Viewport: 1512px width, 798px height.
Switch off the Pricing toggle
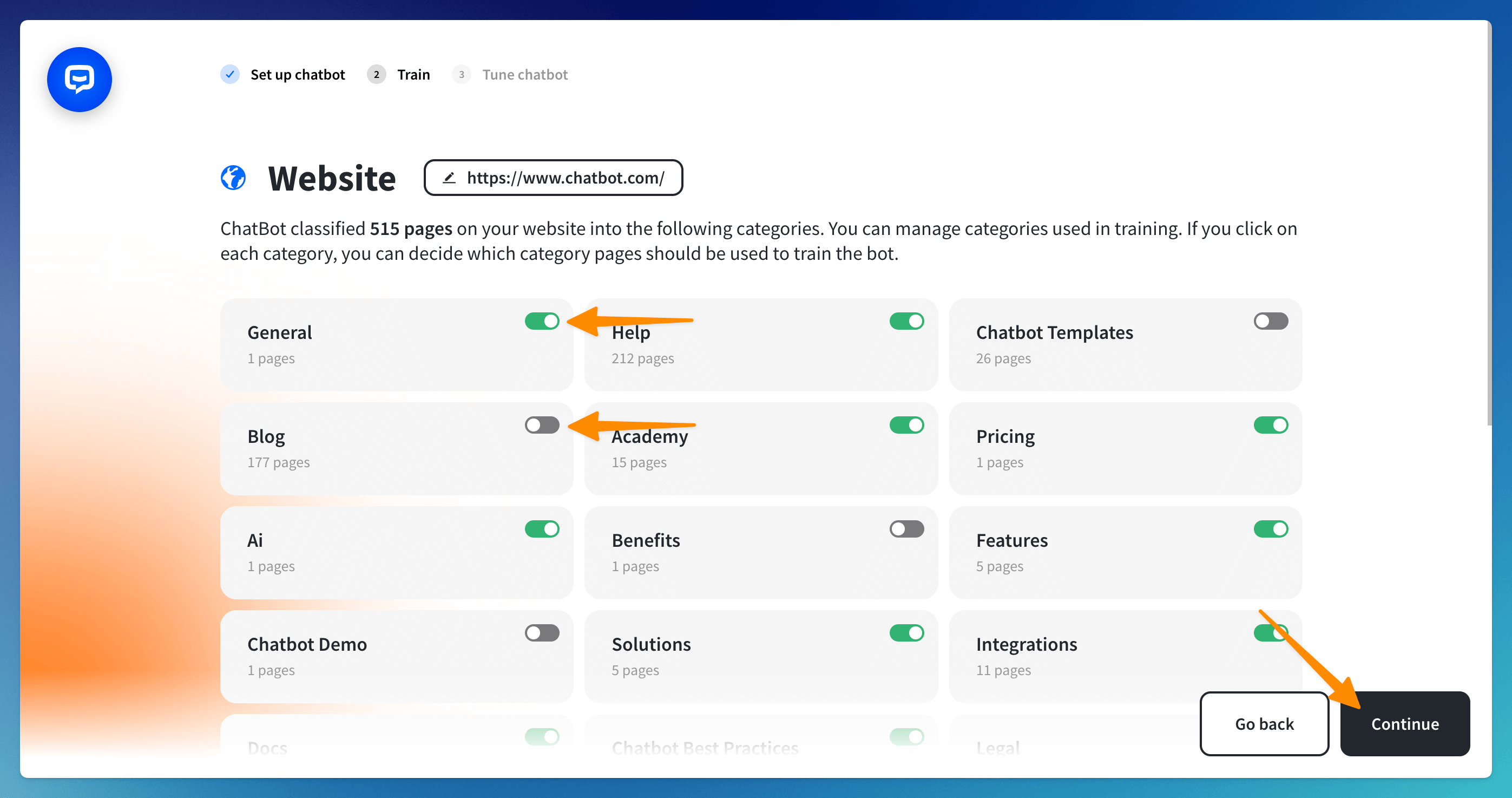tap(1270, 425)
